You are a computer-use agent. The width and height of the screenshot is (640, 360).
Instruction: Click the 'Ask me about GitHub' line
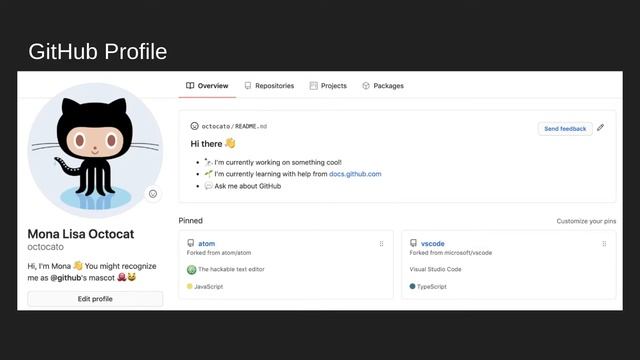(248, 186)
